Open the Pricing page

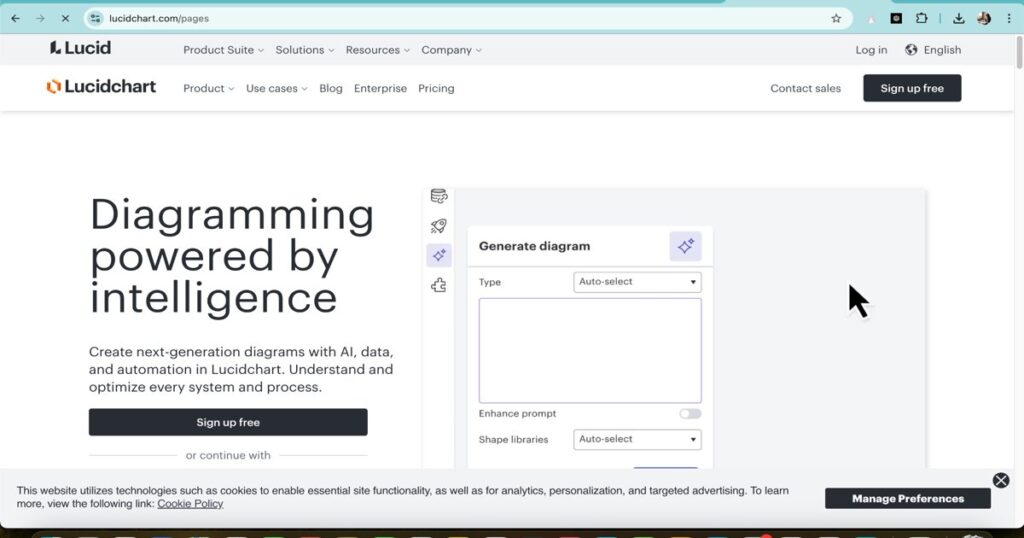[x=436, y=88]
